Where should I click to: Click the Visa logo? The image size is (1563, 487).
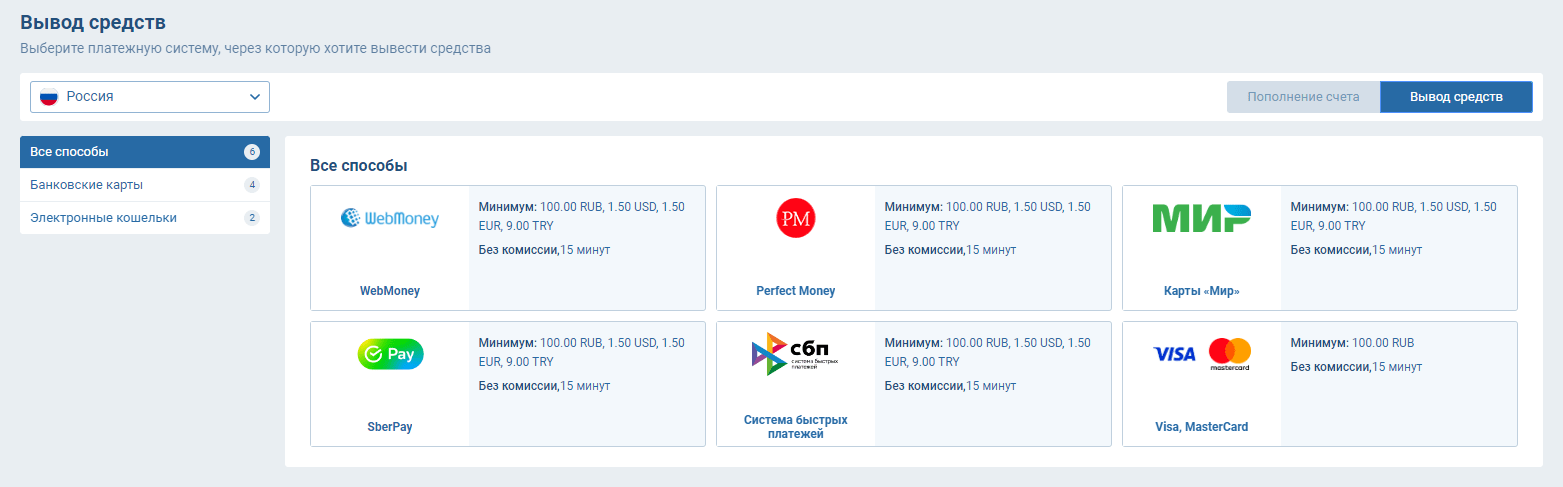(1174, 354)
